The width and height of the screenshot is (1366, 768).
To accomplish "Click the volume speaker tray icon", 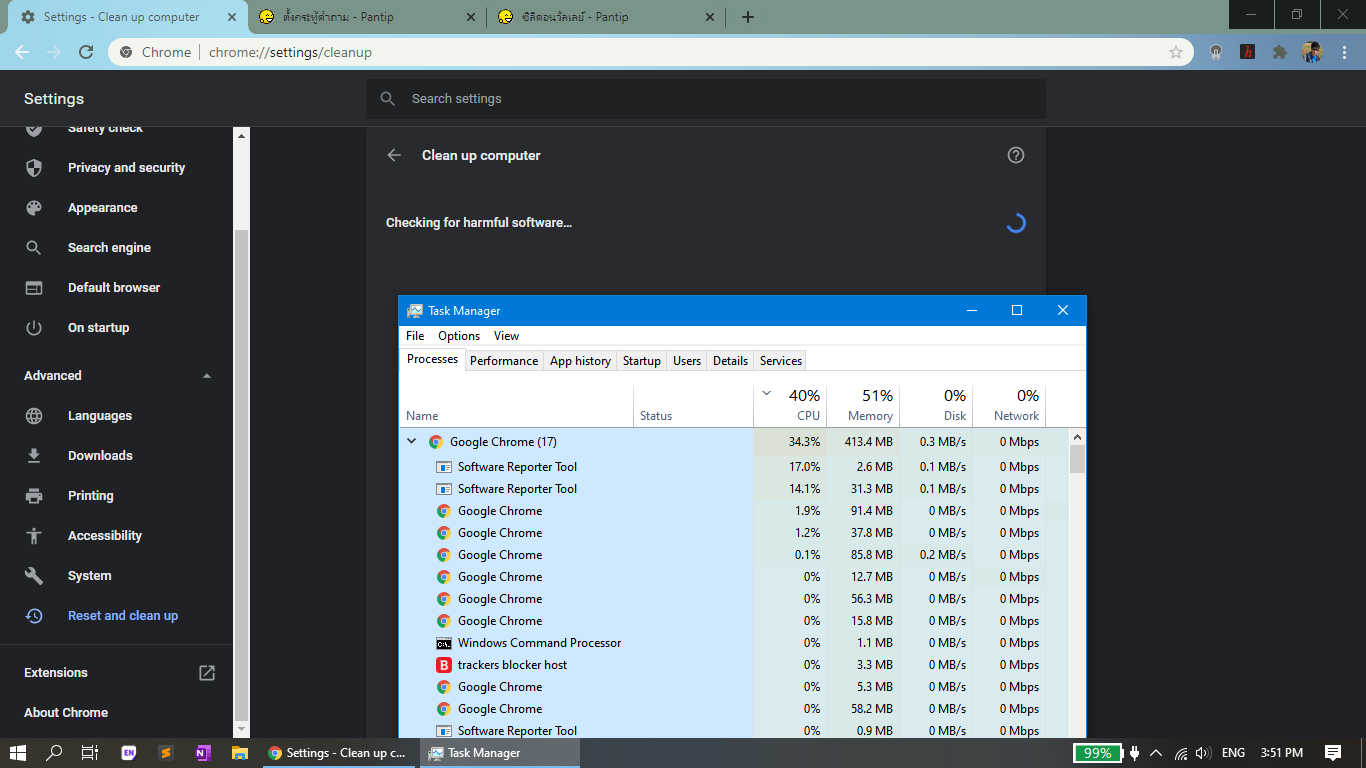I will [x=1203, y=753].
